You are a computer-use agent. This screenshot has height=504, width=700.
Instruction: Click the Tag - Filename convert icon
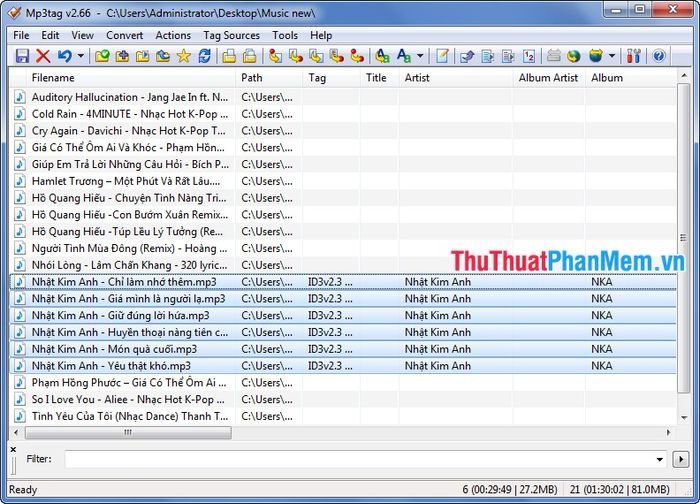[275, 56]
